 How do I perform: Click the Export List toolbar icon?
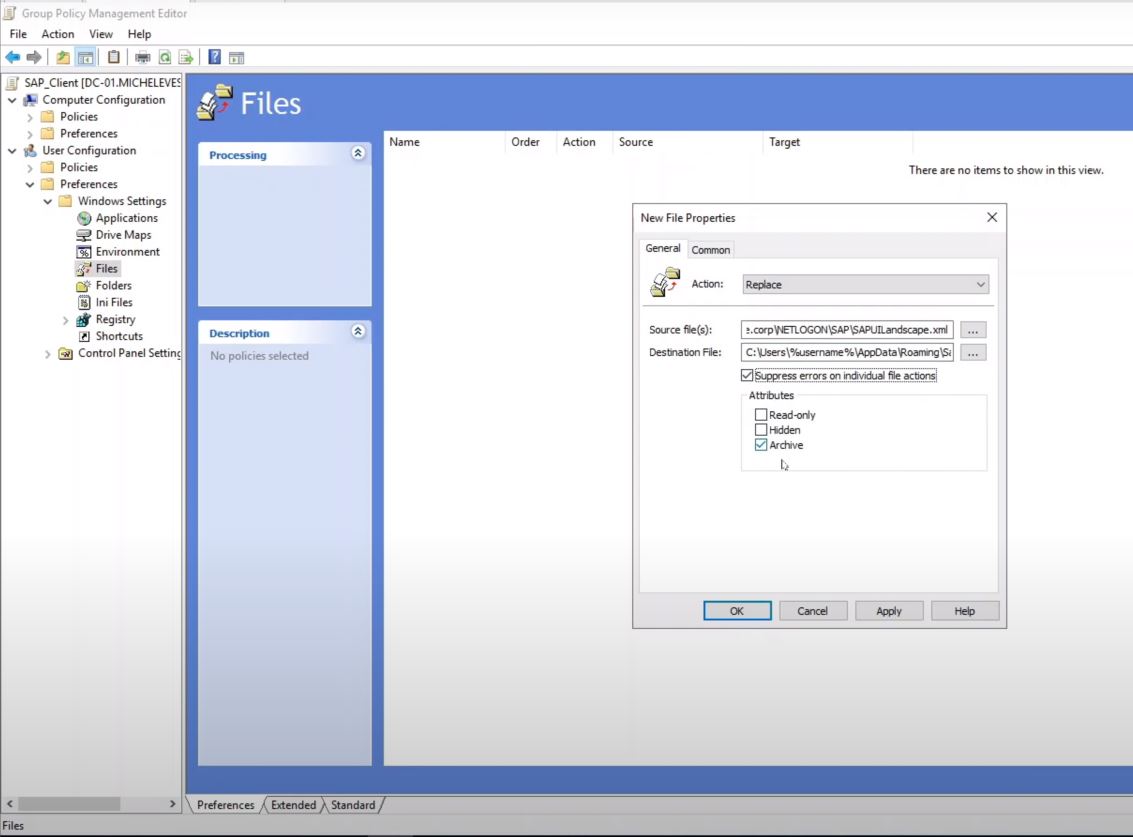pos(186,57)
